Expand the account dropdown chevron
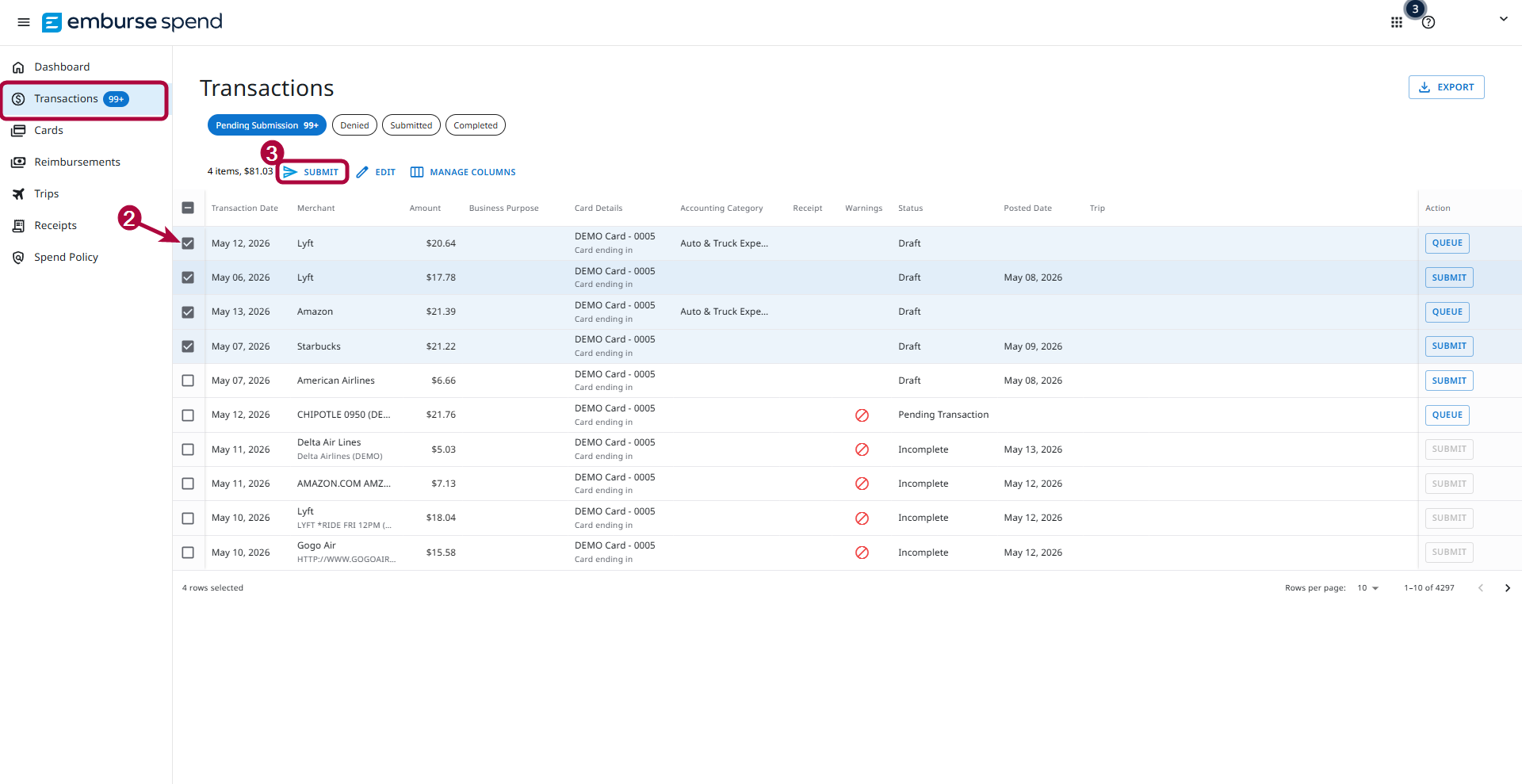 click(1503, 19)
